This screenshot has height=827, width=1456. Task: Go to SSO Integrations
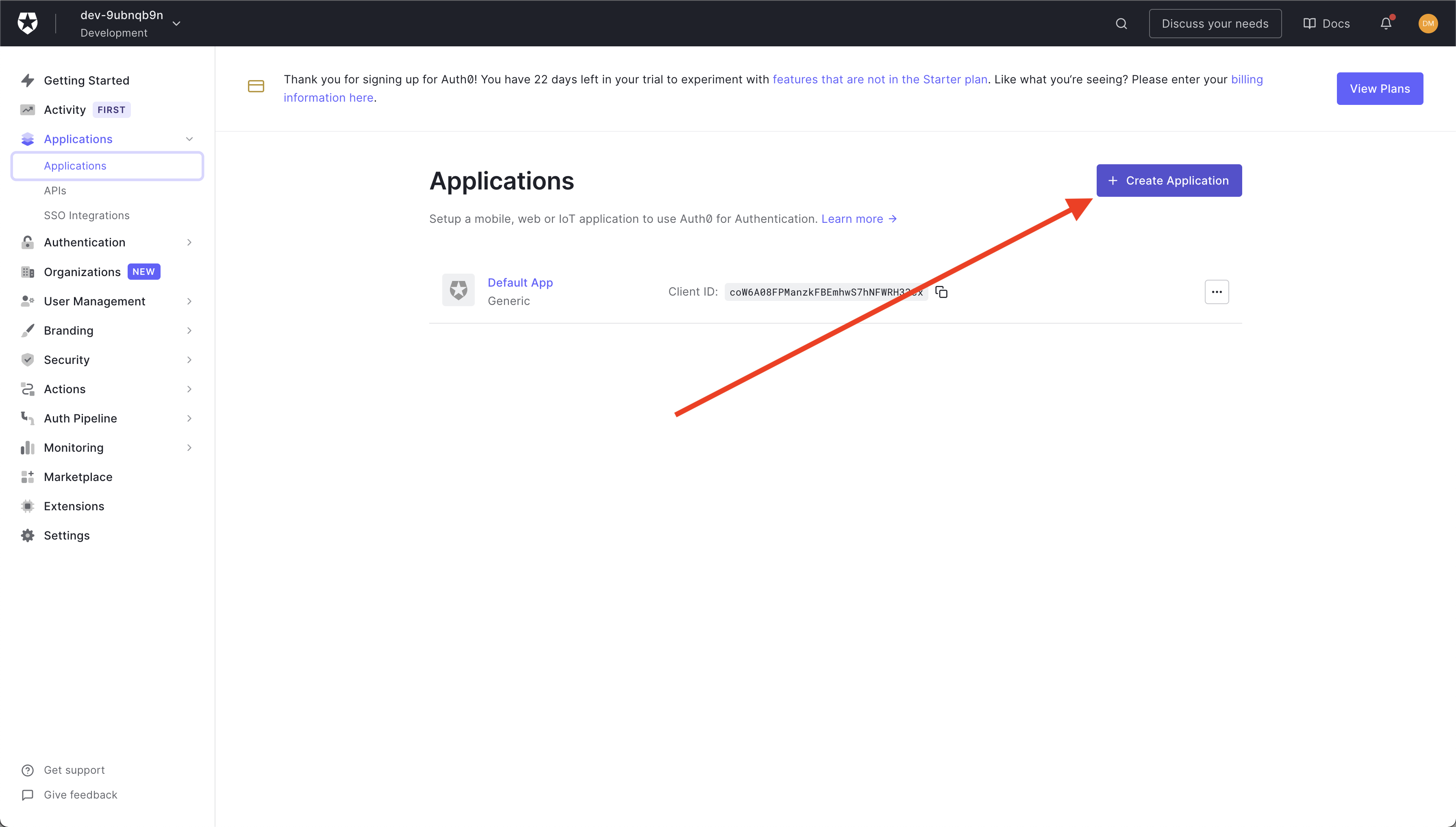[86, 215]
